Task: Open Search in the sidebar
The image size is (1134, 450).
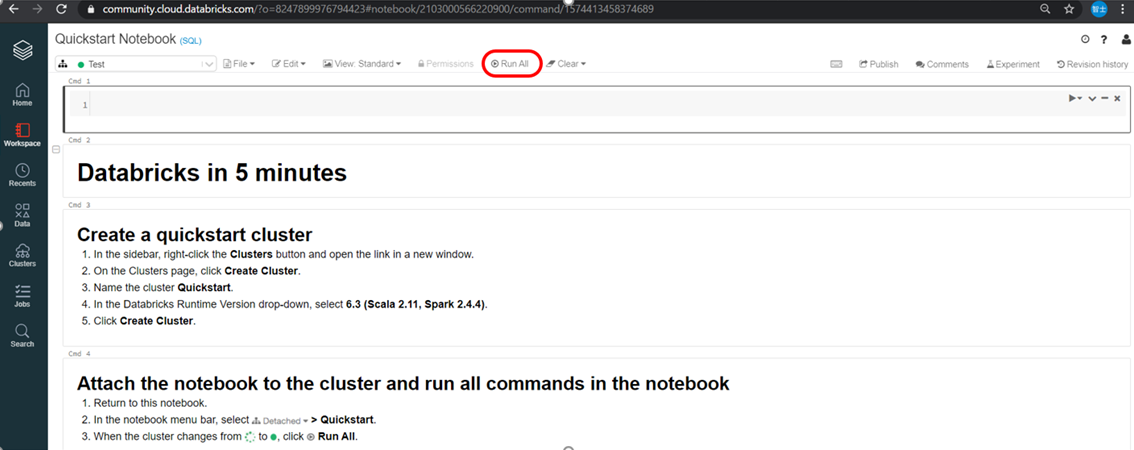Action: [22, 335]
